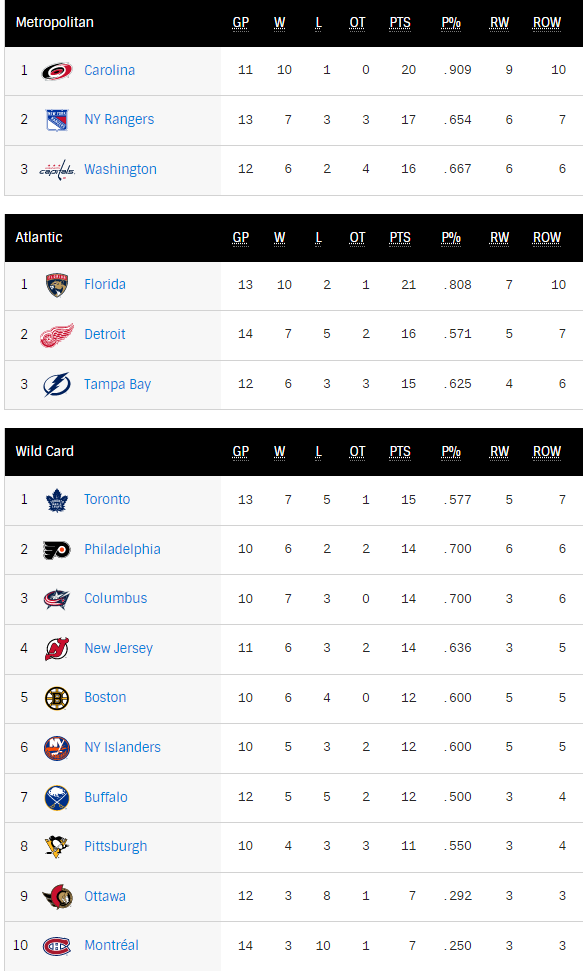Click Wild Card P% column header
Viewport: 583px width, 971px height.
pos(450,452)
